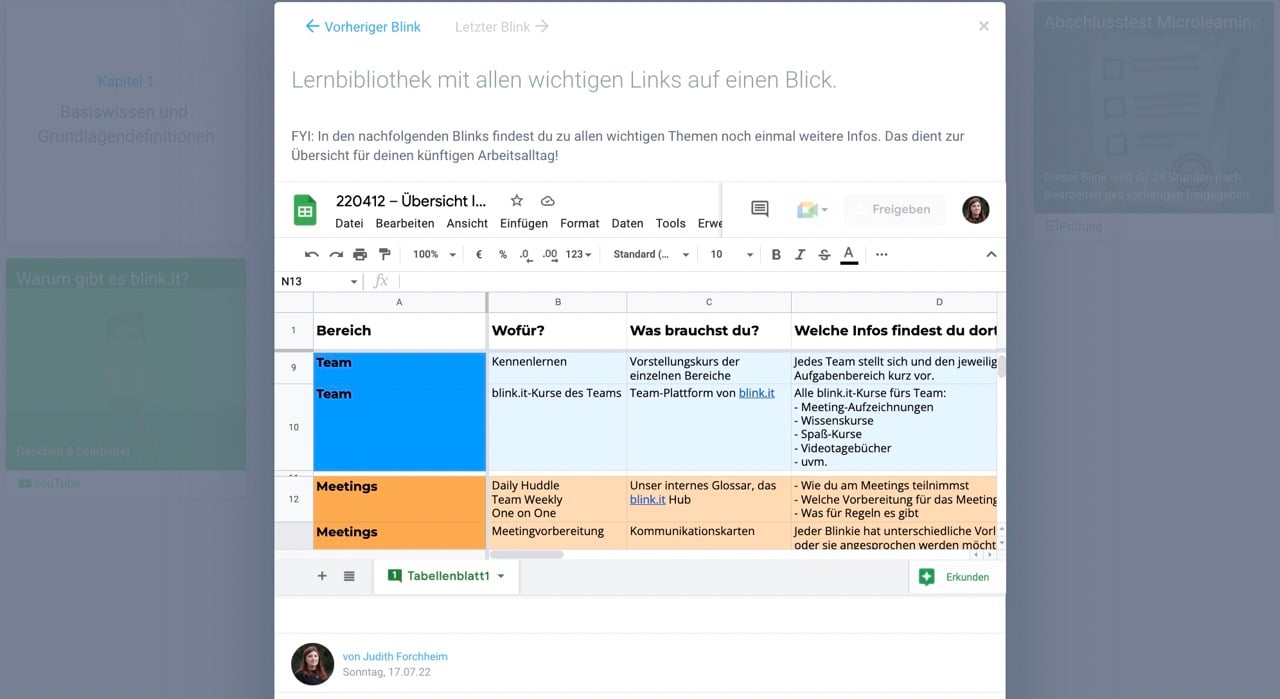Viewport: 1280px width, 699px height.
Task: Select row 12 header
Action: coord(294,499)
